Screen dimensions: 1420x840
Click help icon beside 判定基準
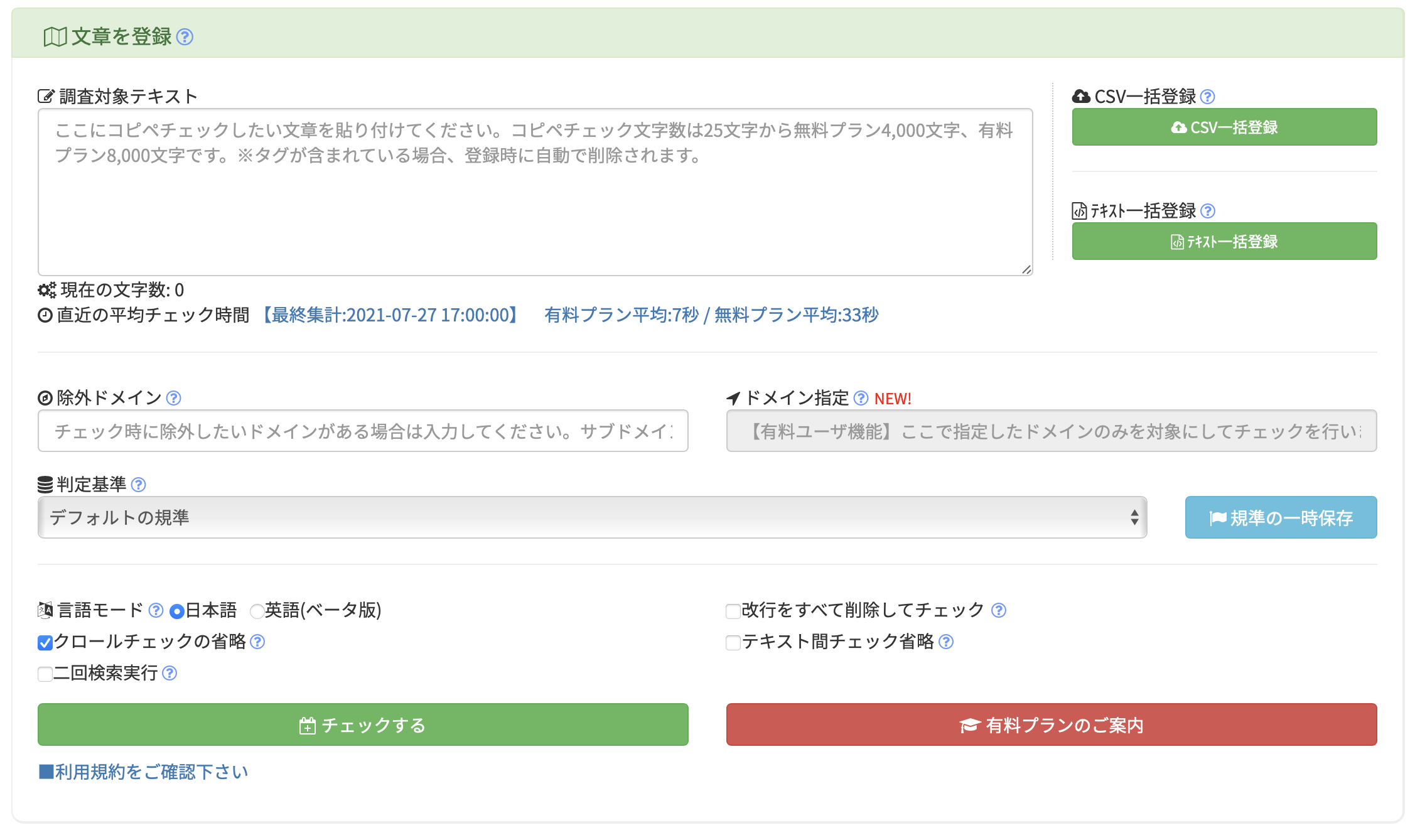click(139, 485)
